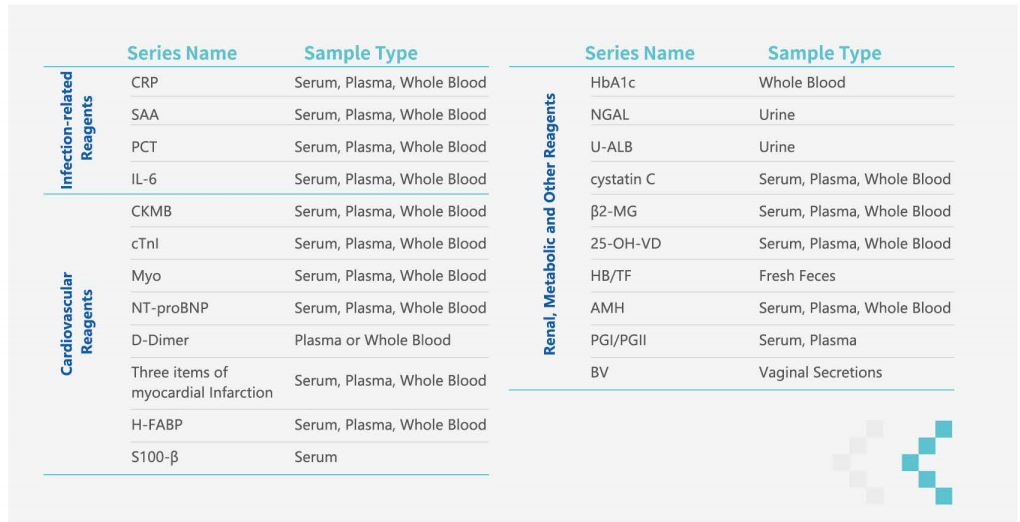Select the CRP series name
The width and height of the screenshot is (1020, 522).
(x=144, y=83)
